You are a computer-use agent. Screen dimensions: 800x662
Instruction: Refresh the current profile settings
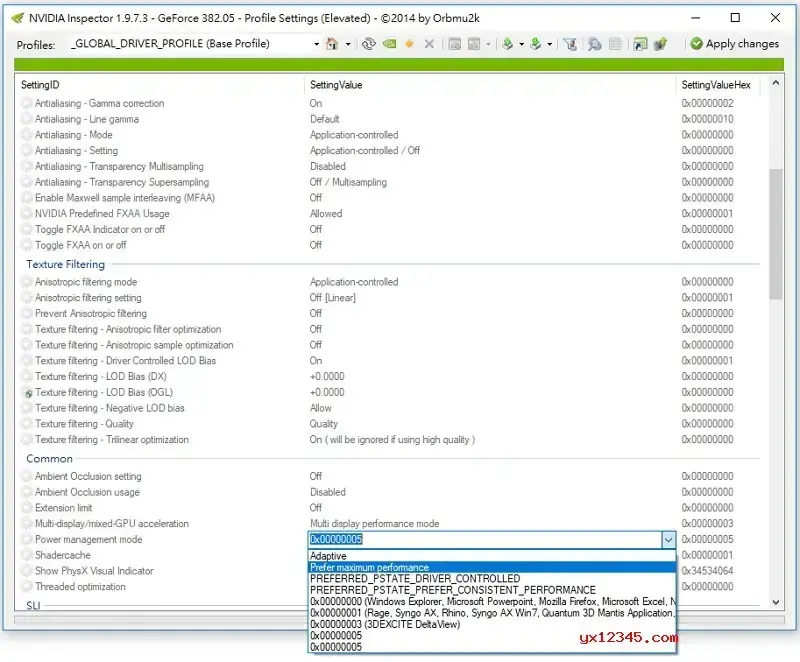368,44
